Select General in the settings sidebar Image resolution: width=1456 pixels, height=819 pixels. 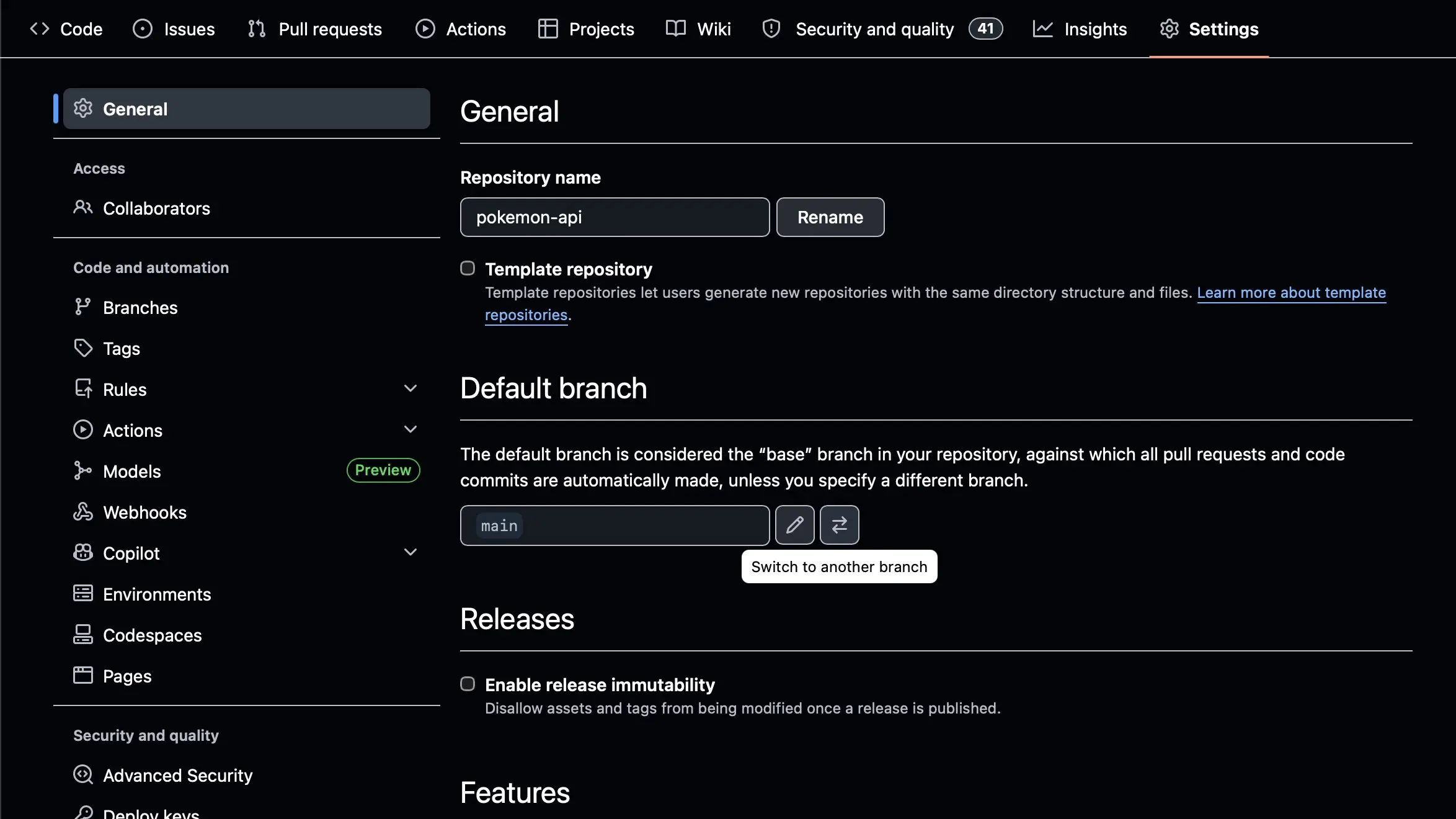click(x=247, y=109)
